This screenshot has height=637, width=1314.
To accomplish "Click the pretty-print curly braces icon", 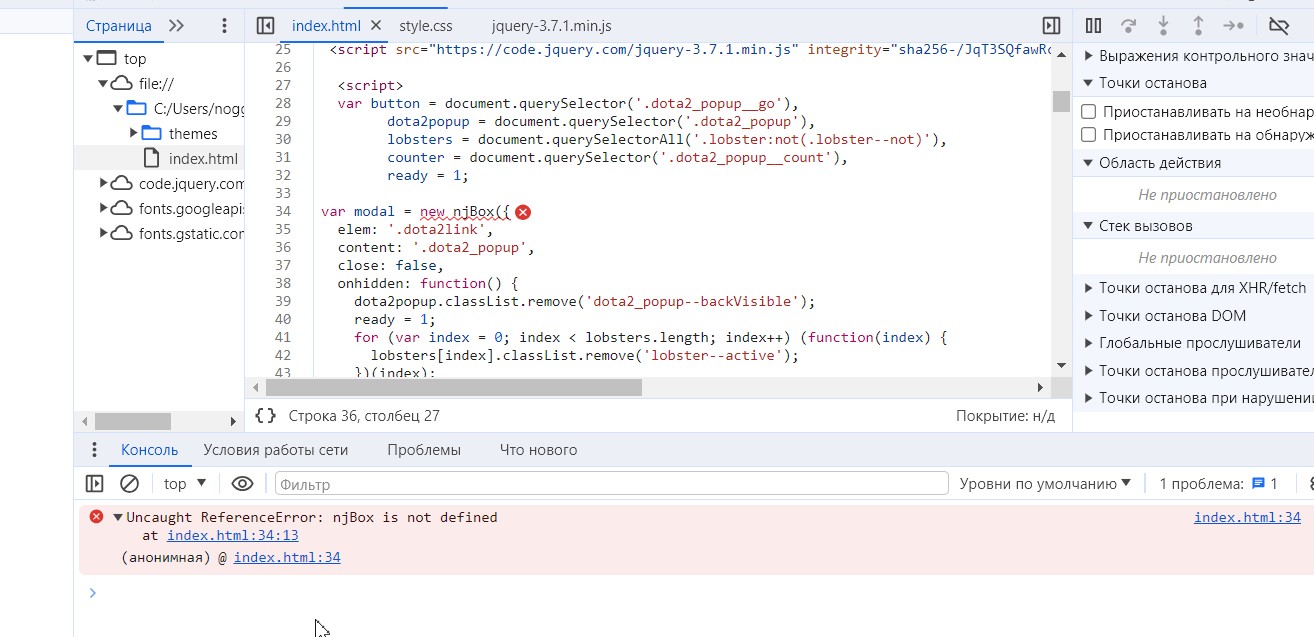I will coord(265,416).
